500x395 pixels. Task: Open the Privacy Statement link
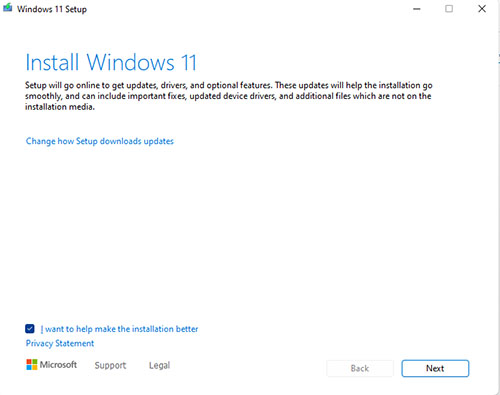point(60,343)
